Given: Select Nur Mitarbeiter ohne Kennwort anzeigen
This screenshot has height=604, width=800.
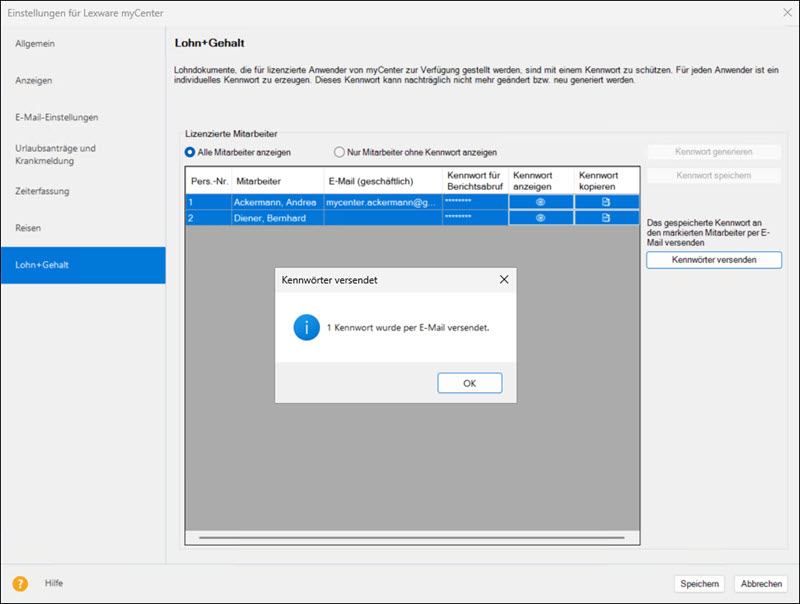Looking at the screenshot, I should pyautogui.click(x=339, y=152).
